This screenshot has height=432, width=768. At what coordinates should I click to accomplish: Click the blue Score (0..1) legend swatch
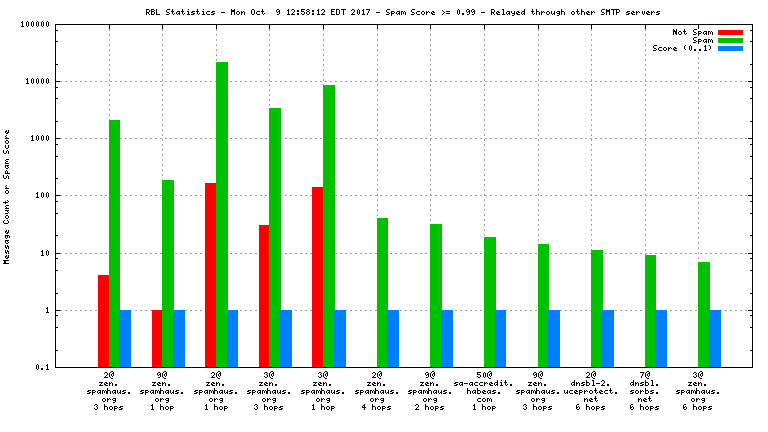click(x=730, y=48)
